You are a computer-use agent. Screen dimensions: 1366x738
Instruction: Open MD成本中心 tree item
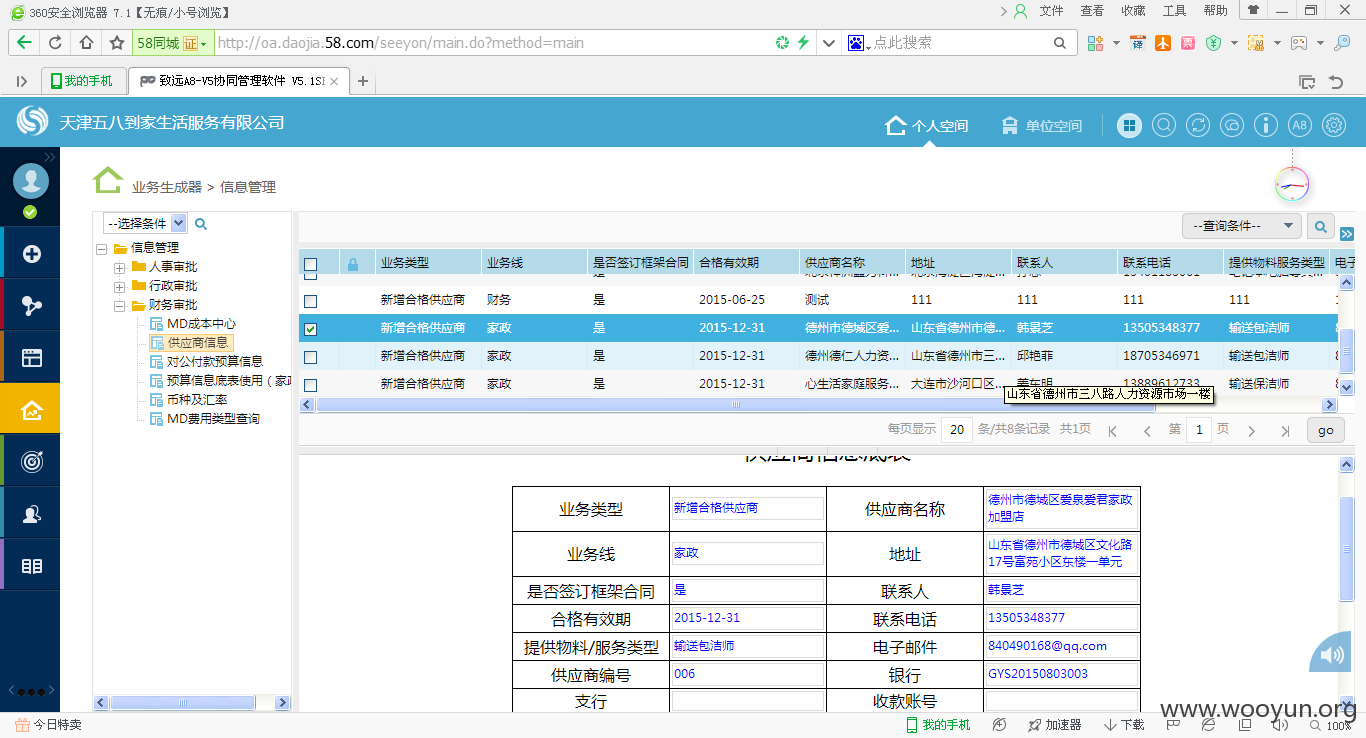tap(192, 324)
